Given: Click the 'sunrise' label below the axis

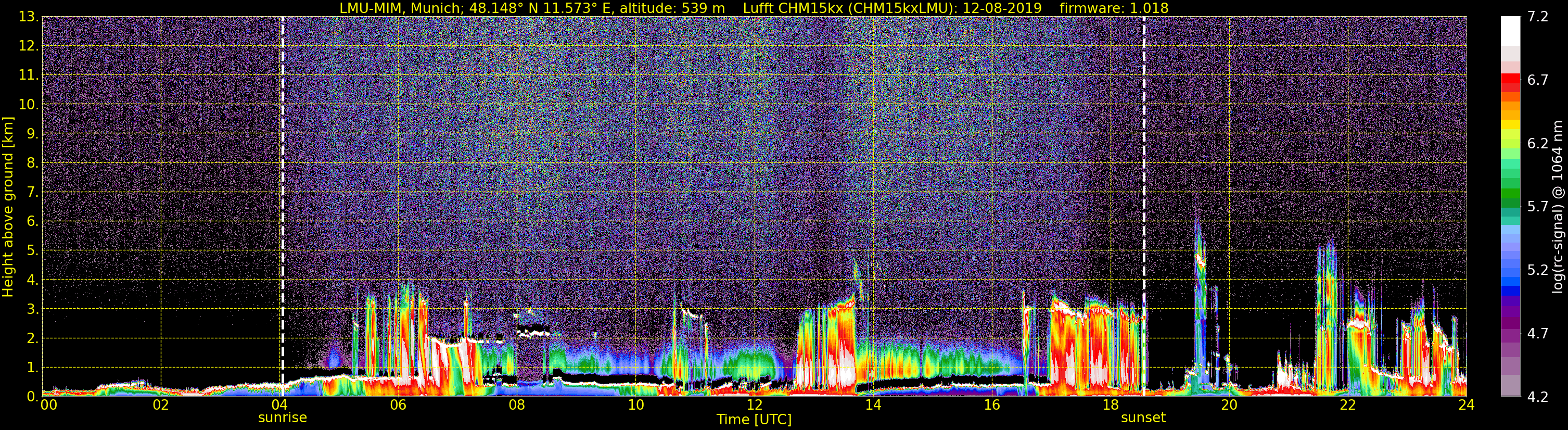Looking at the screenshot, I should (283, 418).
